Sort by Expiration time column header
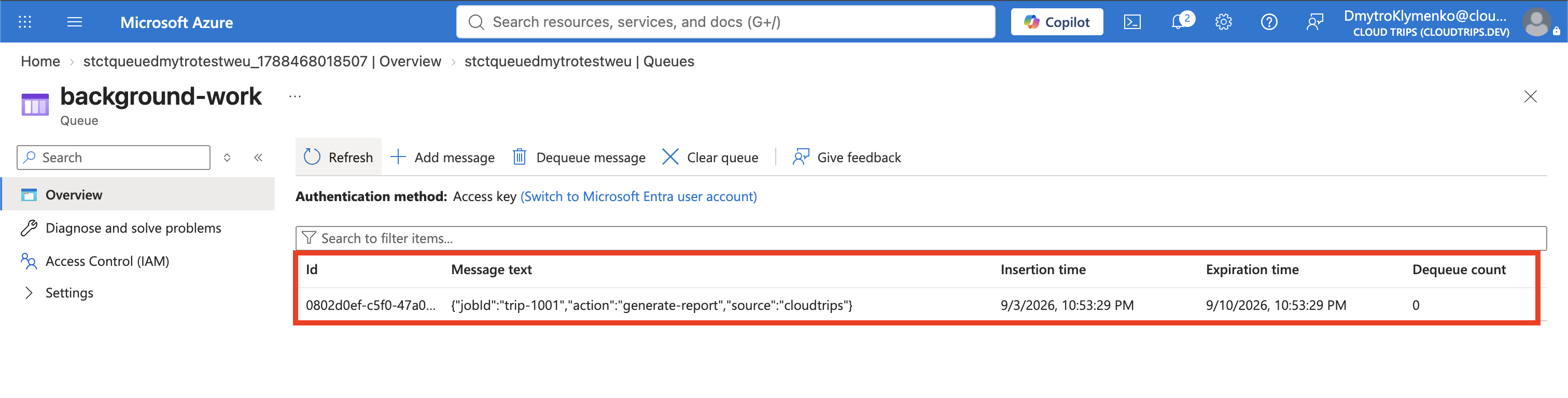1568x398 pixels. click(x=1252, y=269)
